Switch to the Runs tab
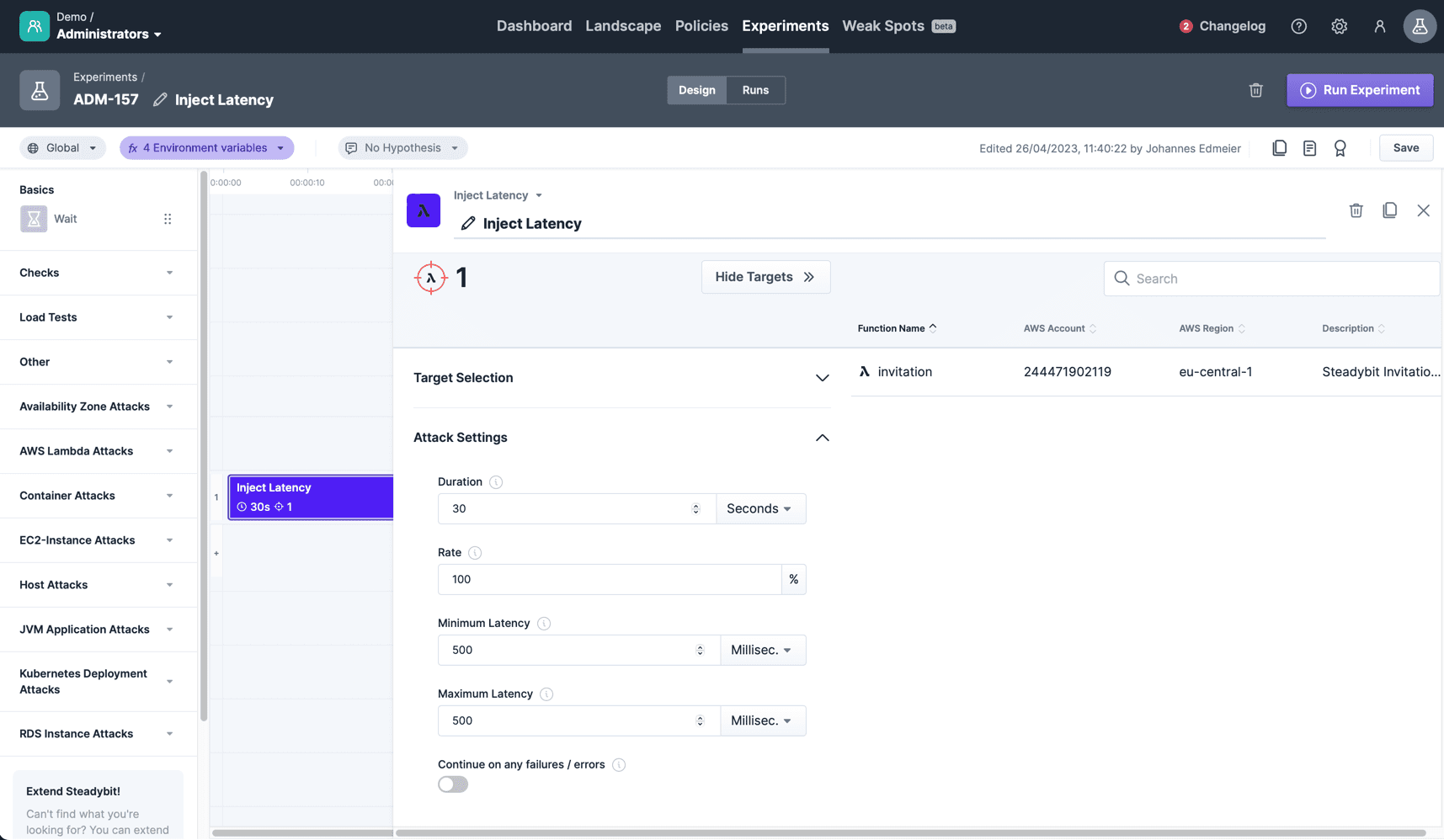The image size is (1444, 840). 755,90
